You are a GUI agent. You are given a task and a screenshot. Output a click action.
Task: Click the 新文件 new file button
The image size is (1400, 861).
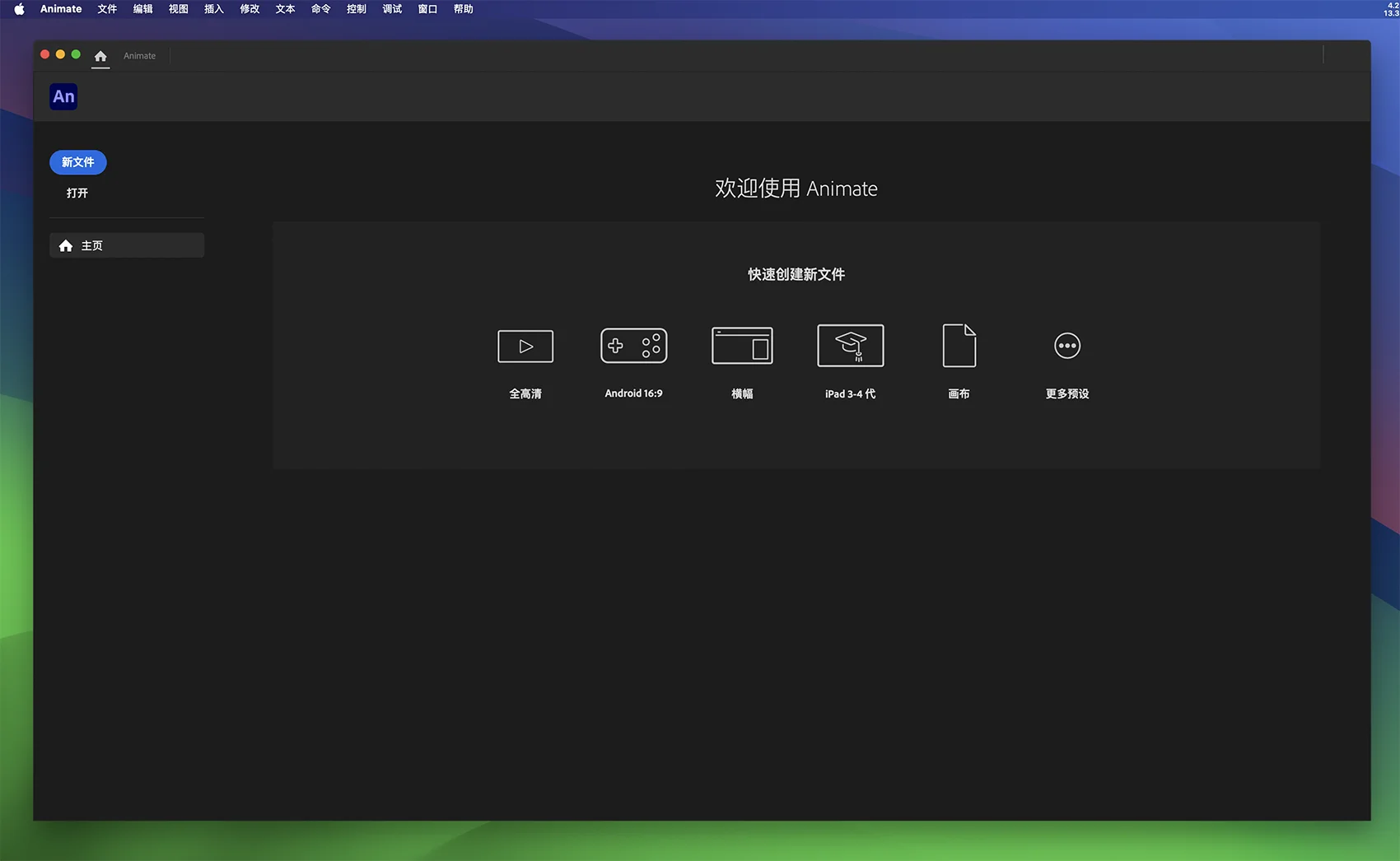pyautogui.click(x=78, y=162)
